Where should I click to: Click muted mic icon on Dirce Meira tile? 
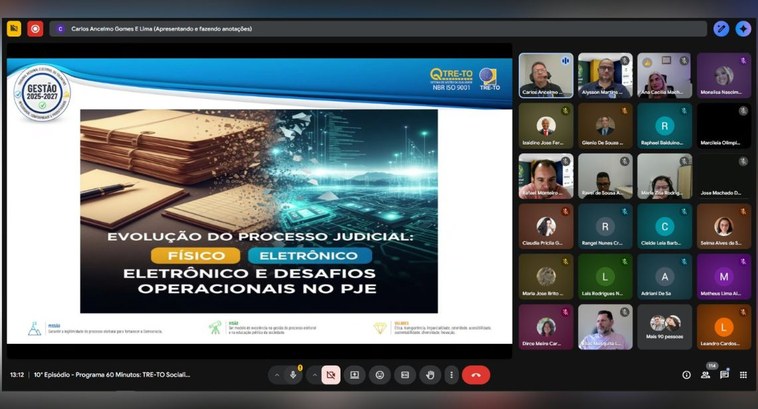pos(565,312)
